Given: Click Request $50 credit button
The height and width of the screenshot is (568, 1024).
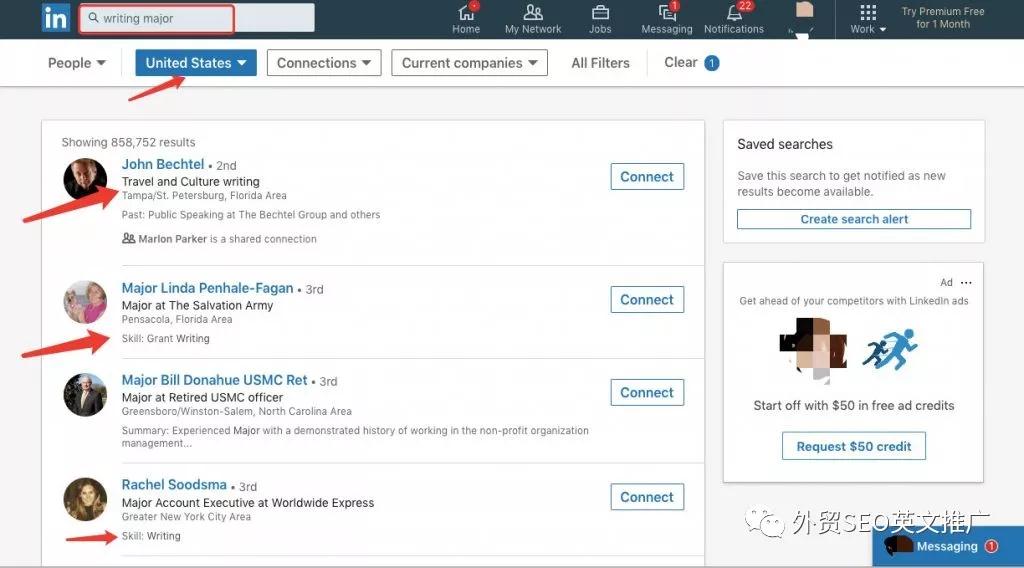Looking at the screenshot, I should coord(854,447).
